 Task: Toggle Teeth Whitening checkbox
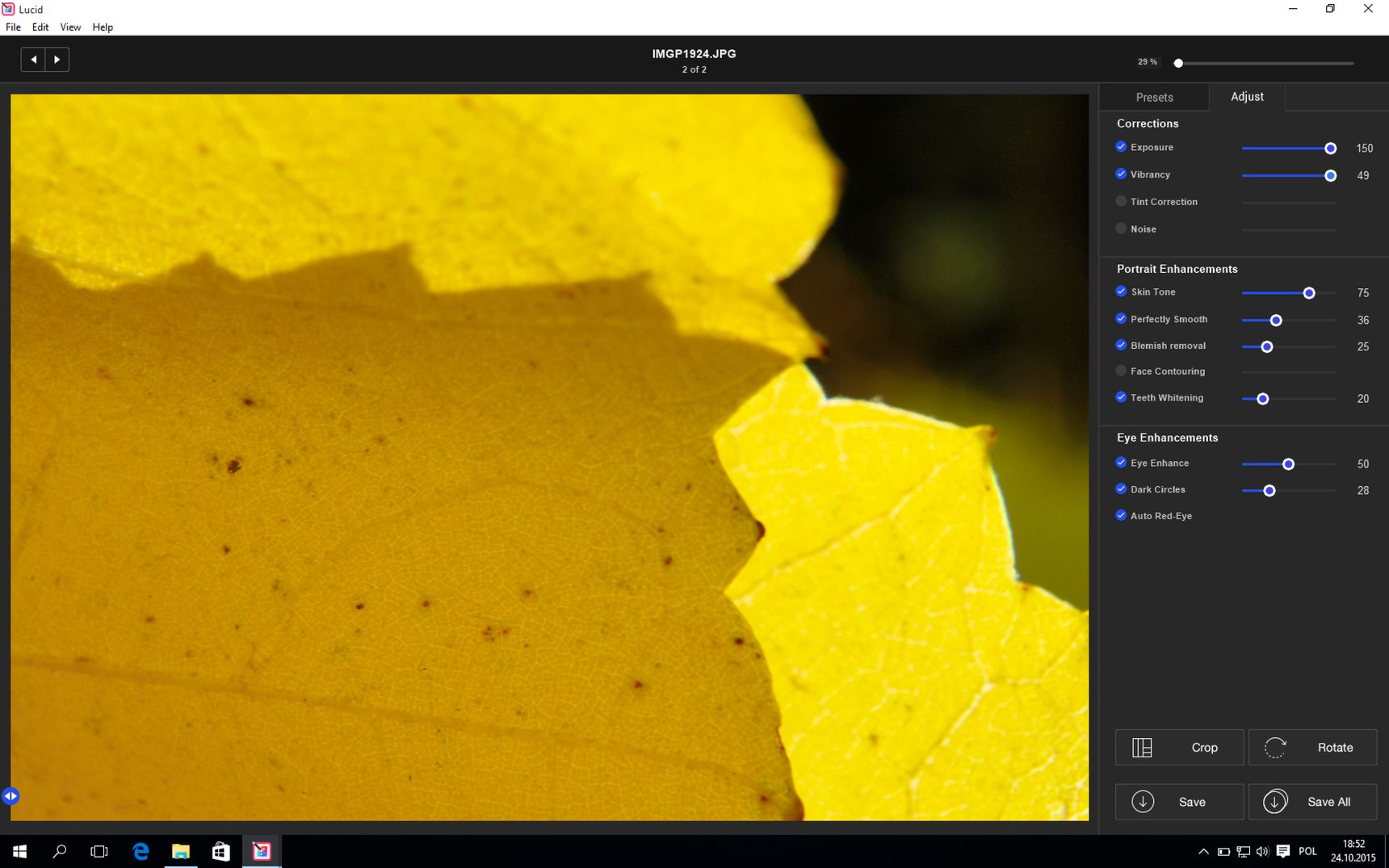1121,397
